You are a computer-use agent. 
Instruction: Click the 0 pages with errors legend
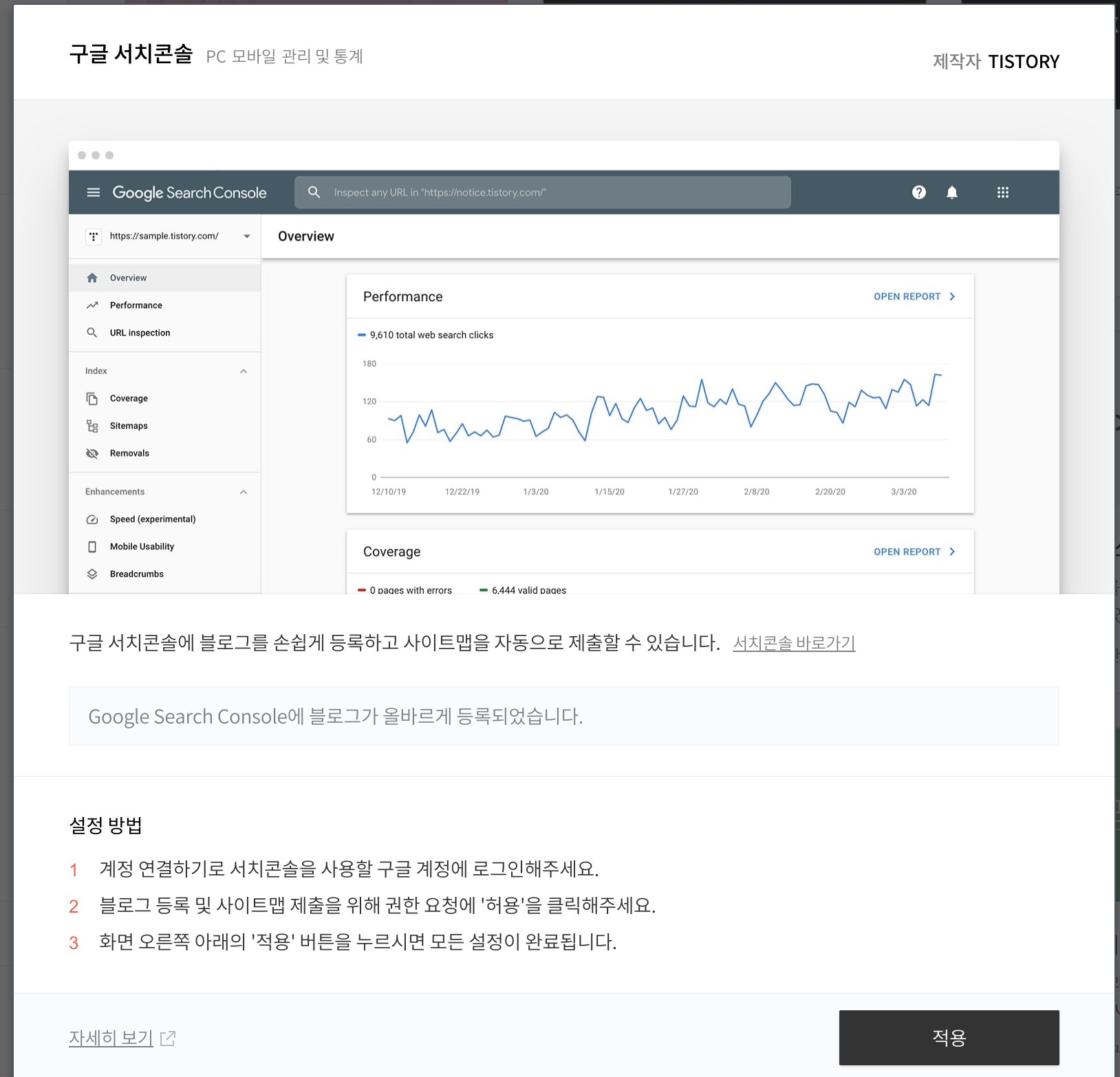(x=405, y=590)
